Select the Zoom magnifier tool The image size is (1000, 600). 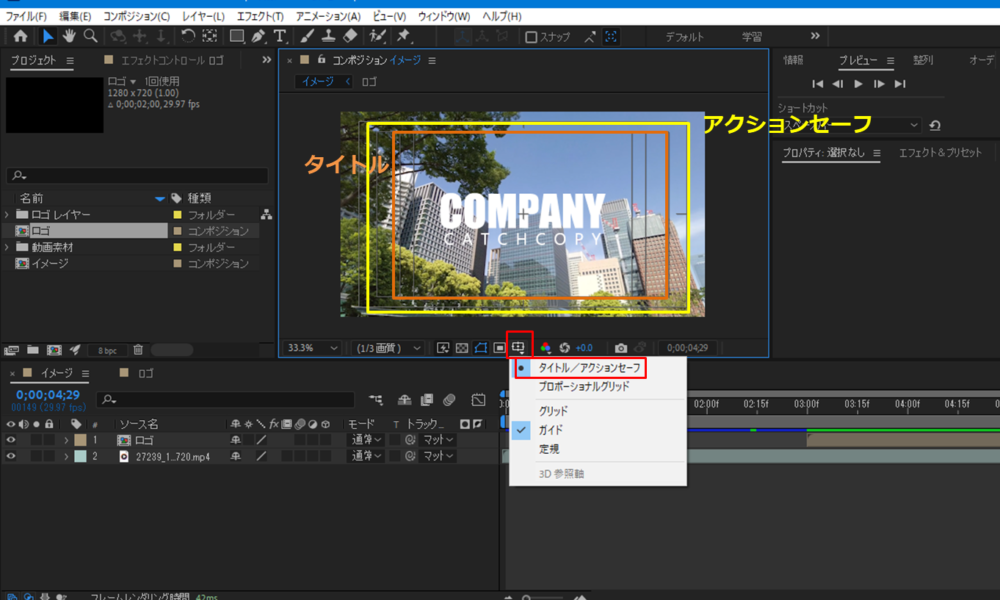90,36
